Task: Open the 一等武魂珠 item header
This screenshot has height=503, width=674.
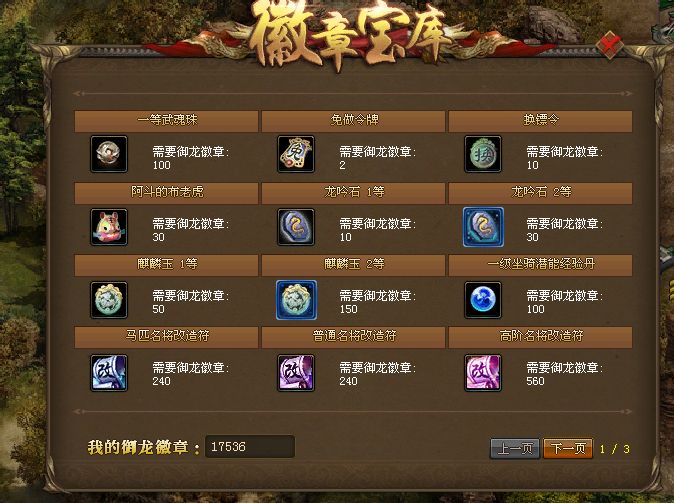Action: tap(166, 121)
